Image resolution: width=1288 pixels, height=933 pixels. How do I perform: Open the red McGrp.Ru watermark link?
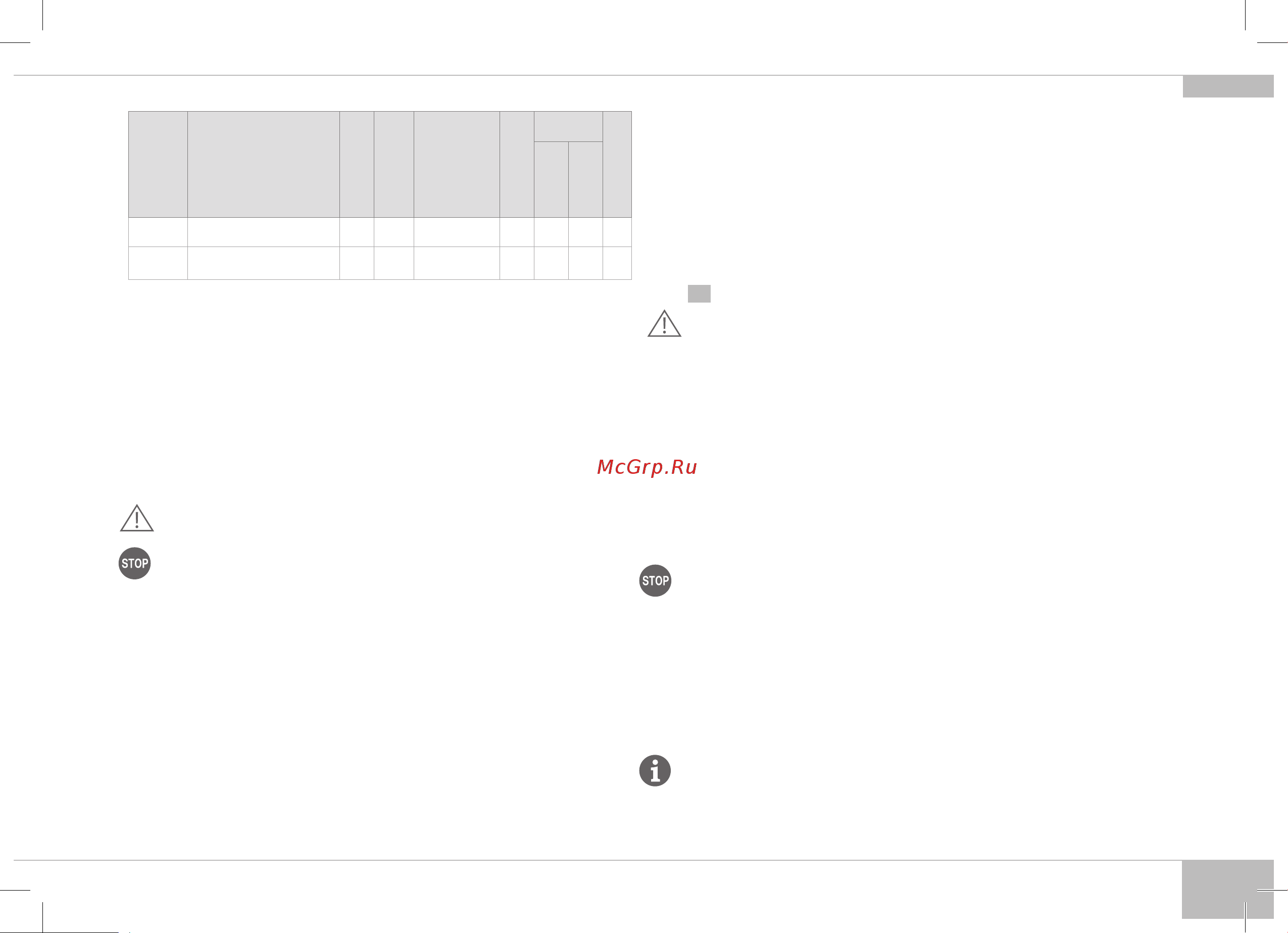pos(647,467)
